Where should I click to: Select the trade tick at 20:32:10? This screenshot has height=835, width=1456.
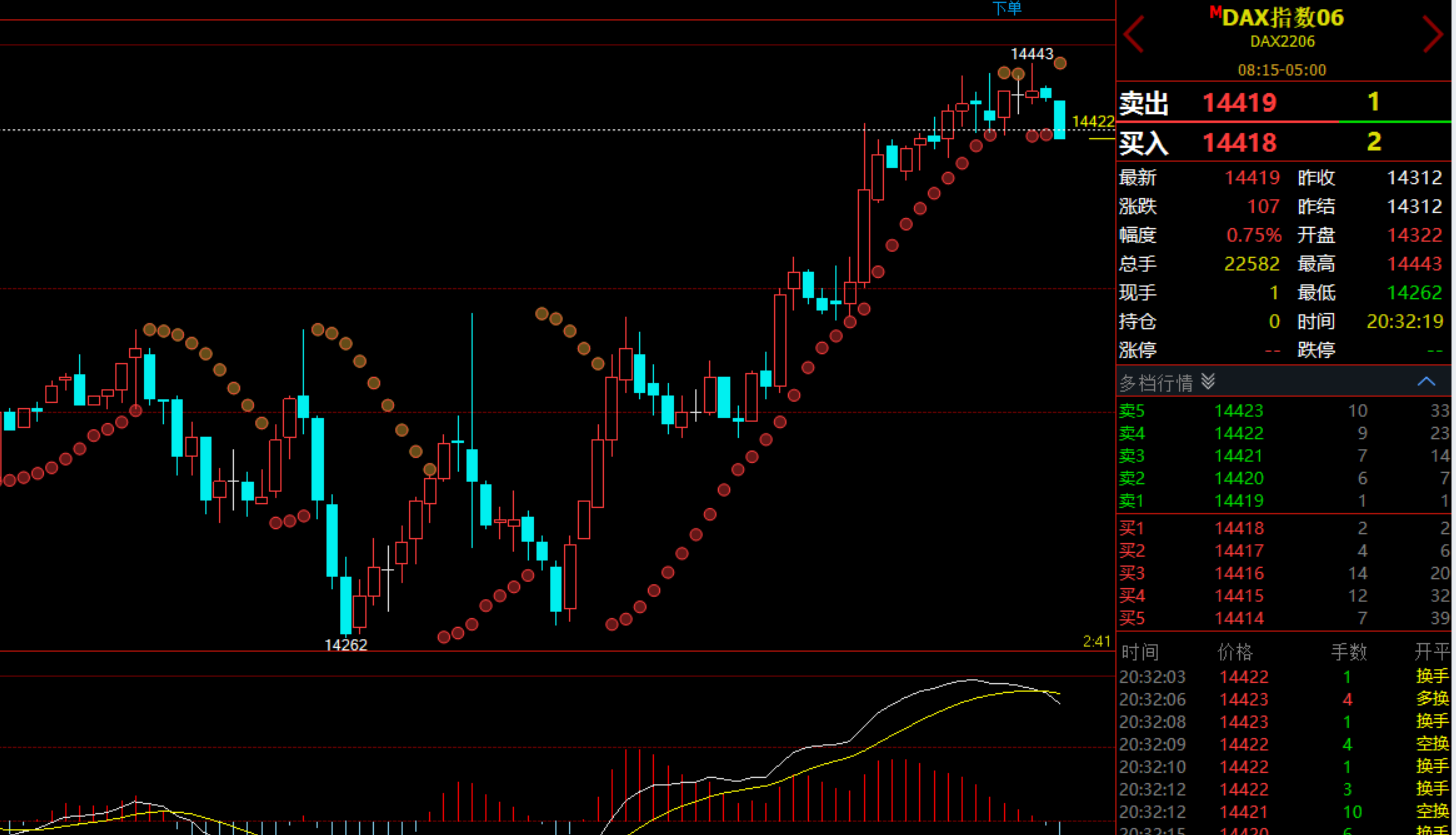point(1284,767)
